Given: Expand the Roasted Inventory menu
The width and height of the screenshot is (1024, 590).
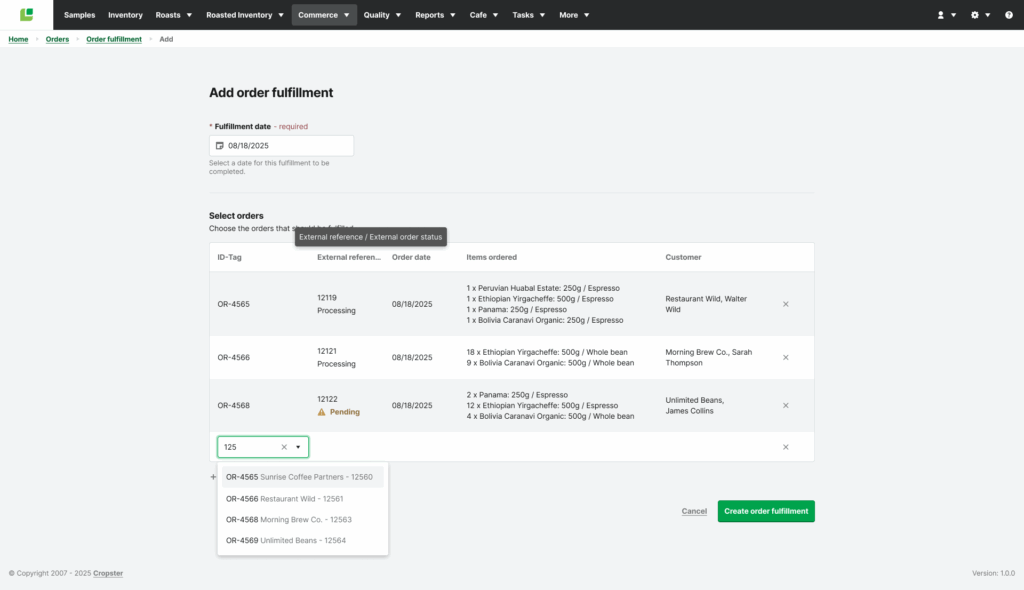Looking at the screenshot, I should click(x=245, y=15).
